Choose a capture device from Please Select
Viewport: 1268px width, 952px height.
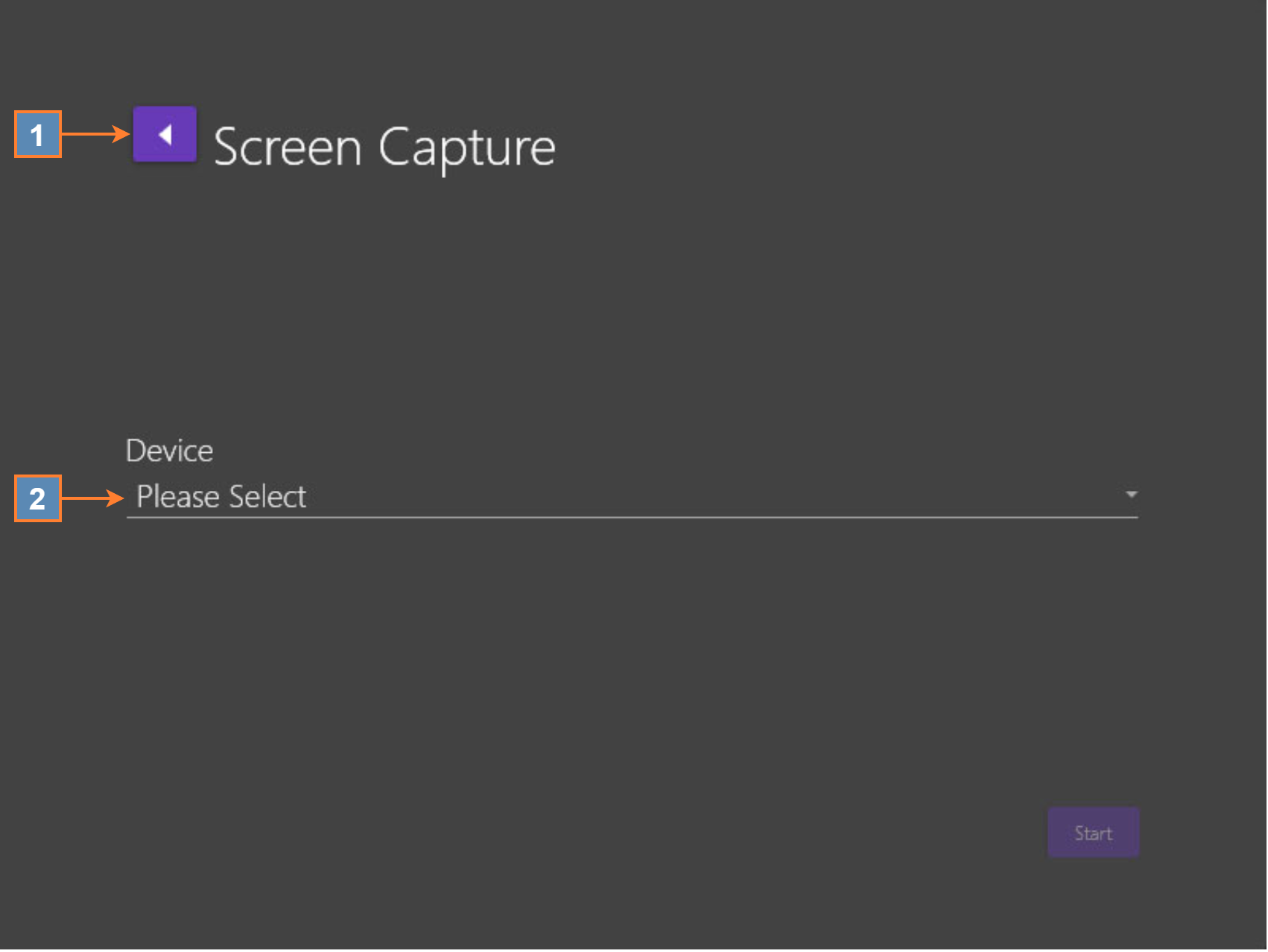[632, 497]
